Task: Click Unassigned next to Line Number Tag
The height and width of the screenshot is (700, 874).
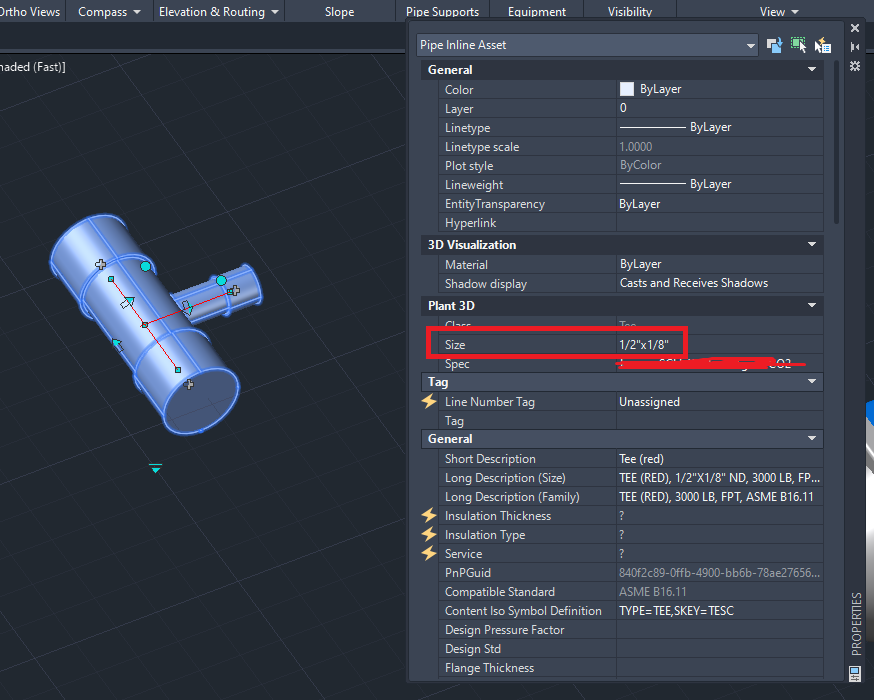Action: [x=651, y=401]
